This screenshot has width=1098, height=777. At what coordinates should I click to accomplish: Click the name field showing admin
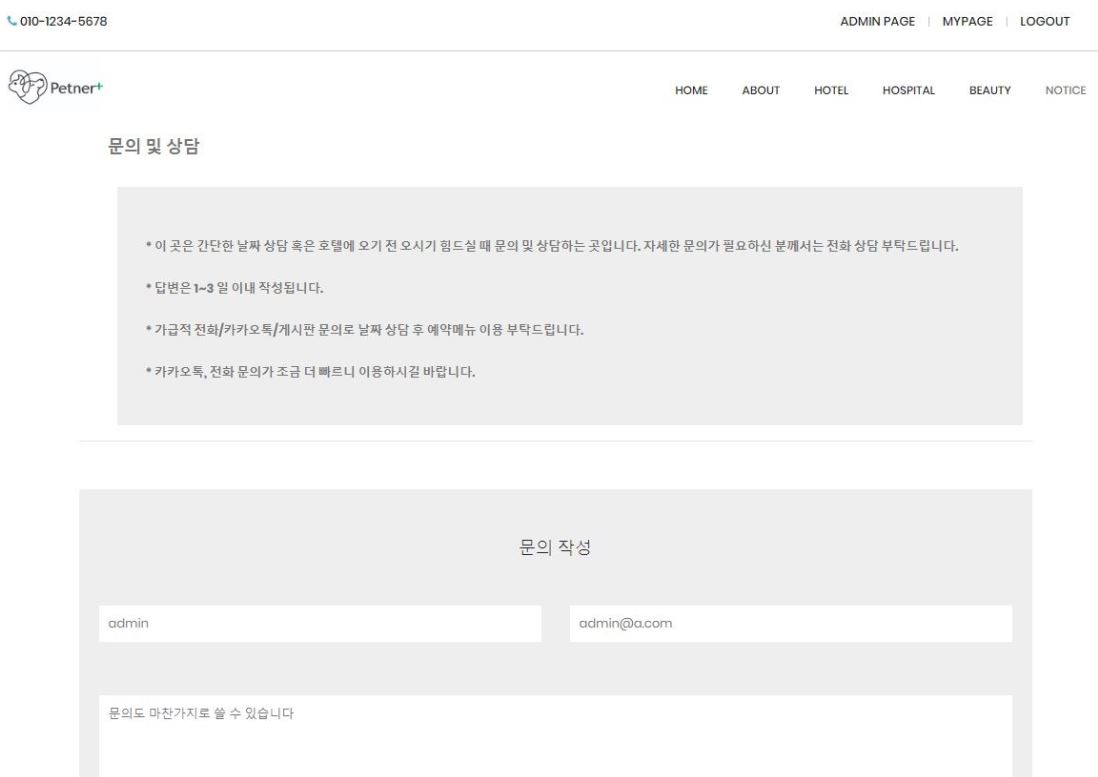[x=320, y=624]
